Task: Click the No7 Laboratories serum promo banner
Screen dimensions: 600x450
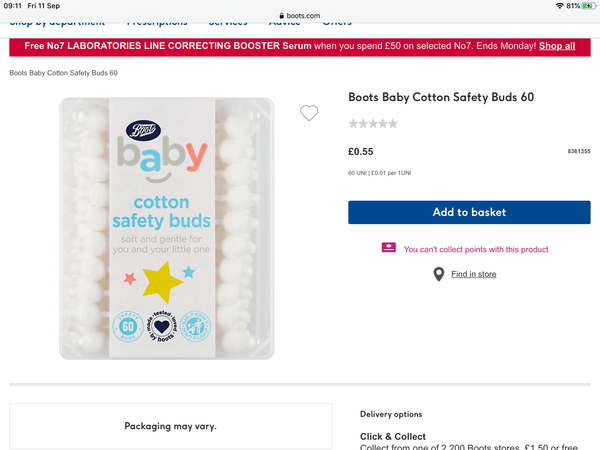Action: coord(270,46)
